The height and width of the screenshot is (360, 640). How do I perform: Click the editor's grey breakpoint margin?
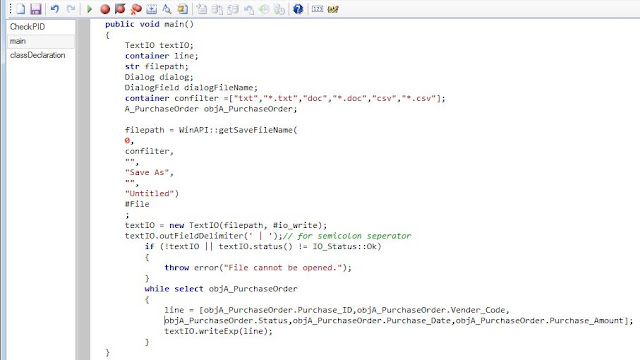(x=84, y=189)
